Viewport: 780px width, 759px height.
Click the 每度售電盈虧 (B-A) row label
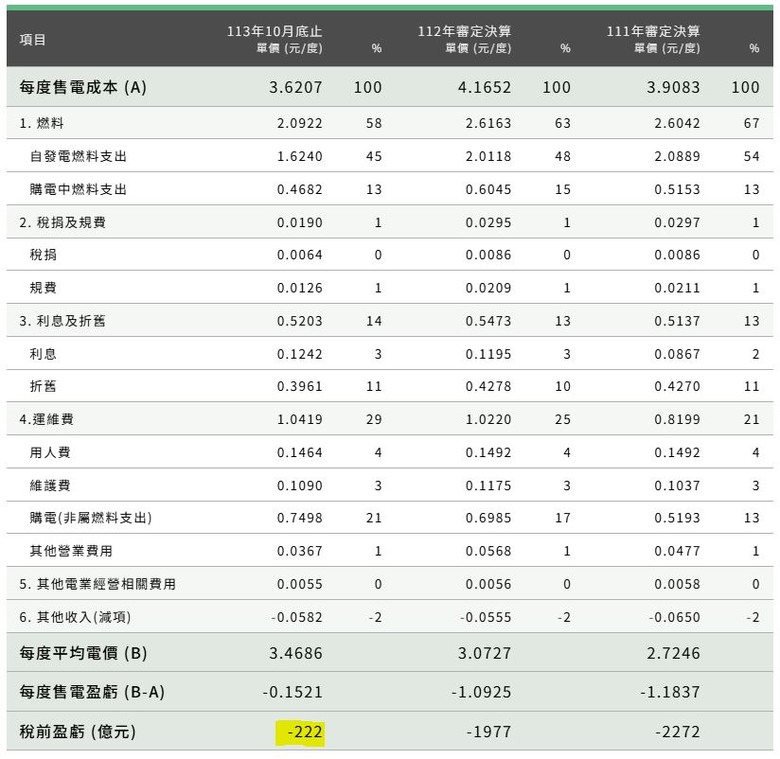92,692
